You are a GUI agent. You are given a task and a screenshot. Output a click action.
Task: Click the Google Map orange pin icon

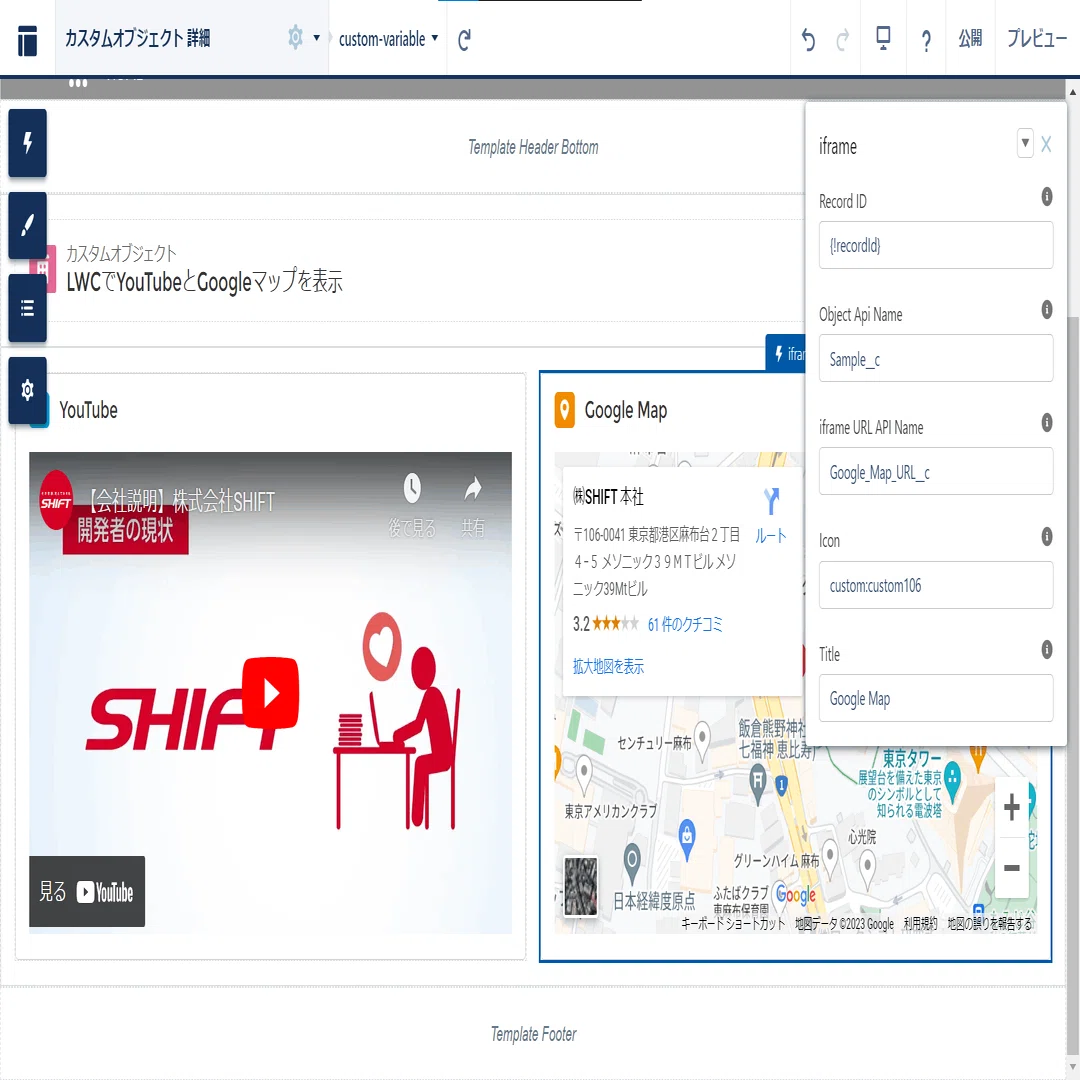[x=565, y=410]
